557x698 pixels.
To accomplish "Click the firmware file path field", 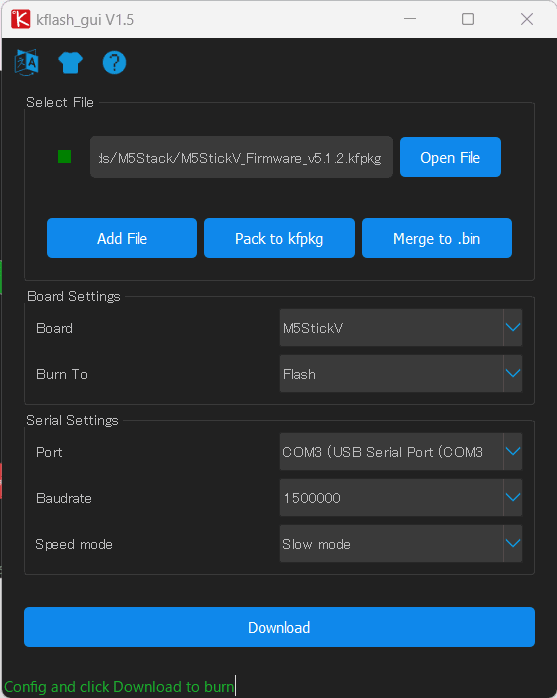I will (241, 157).
